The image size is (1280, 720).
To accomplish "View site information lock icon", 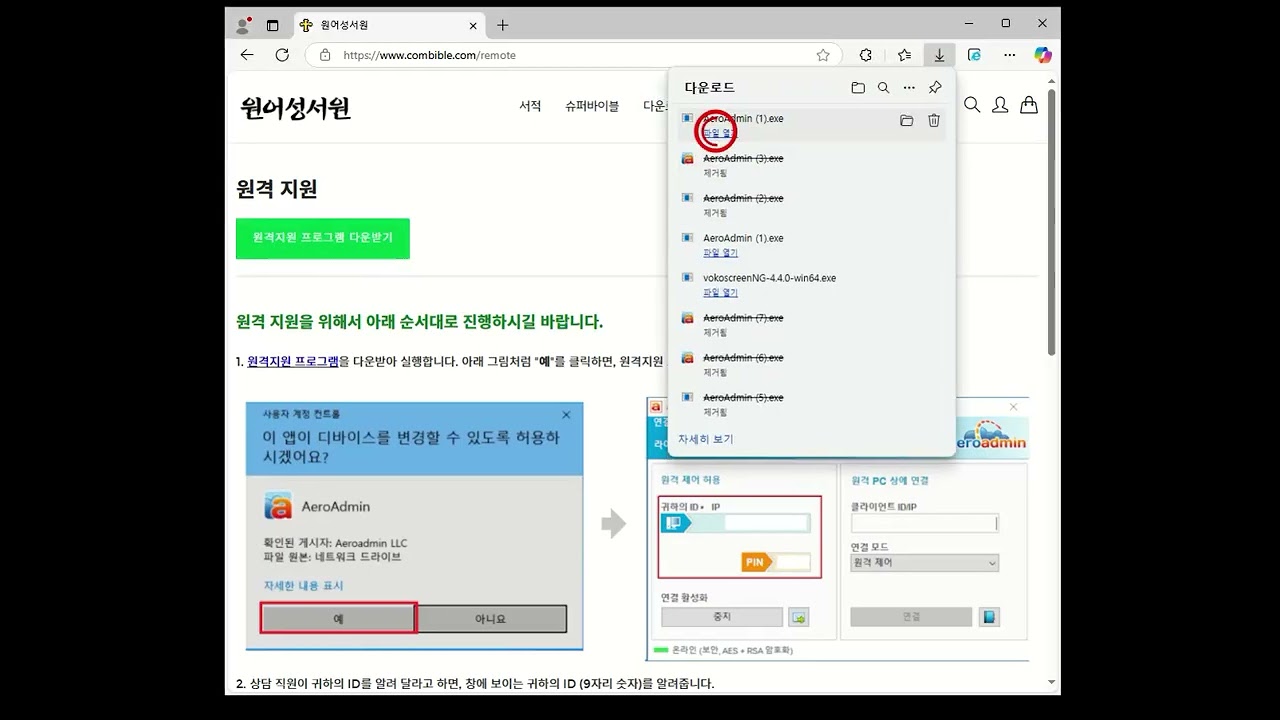I will pos(324,55).
